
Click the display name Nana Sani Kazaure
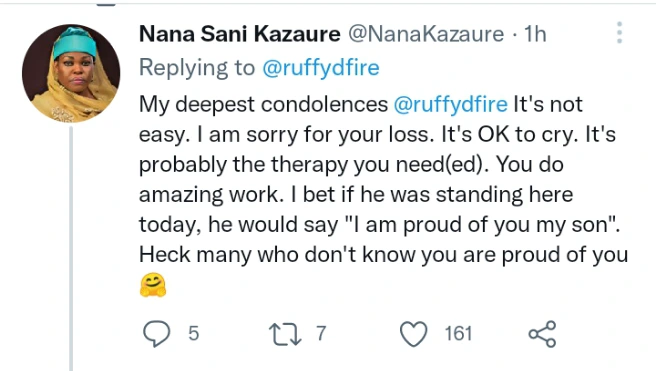pyautogui.click(x=240, y=33)
